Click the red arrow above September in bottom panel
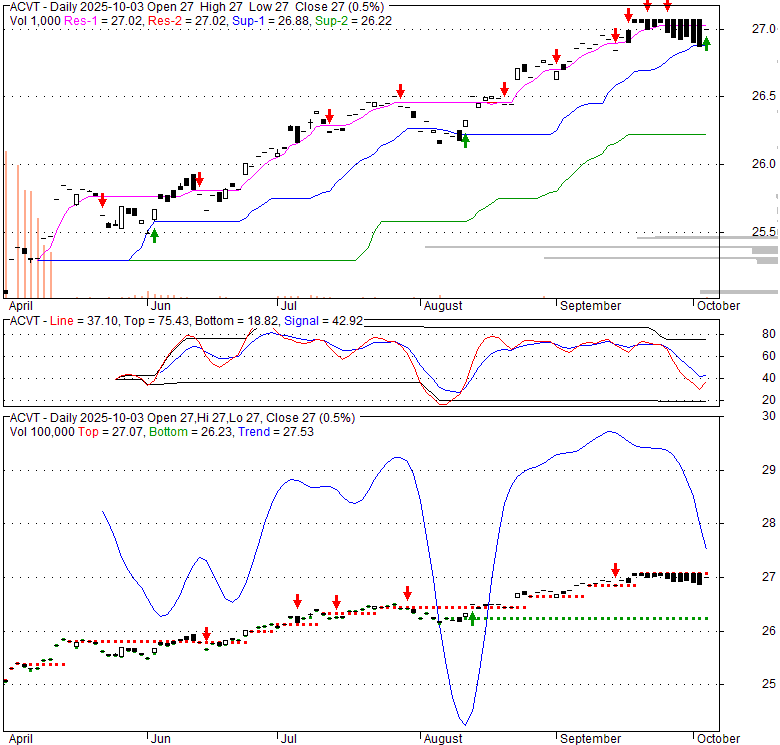Image resolution: width=780 pixels, height=745 pixels. [615, 568]
